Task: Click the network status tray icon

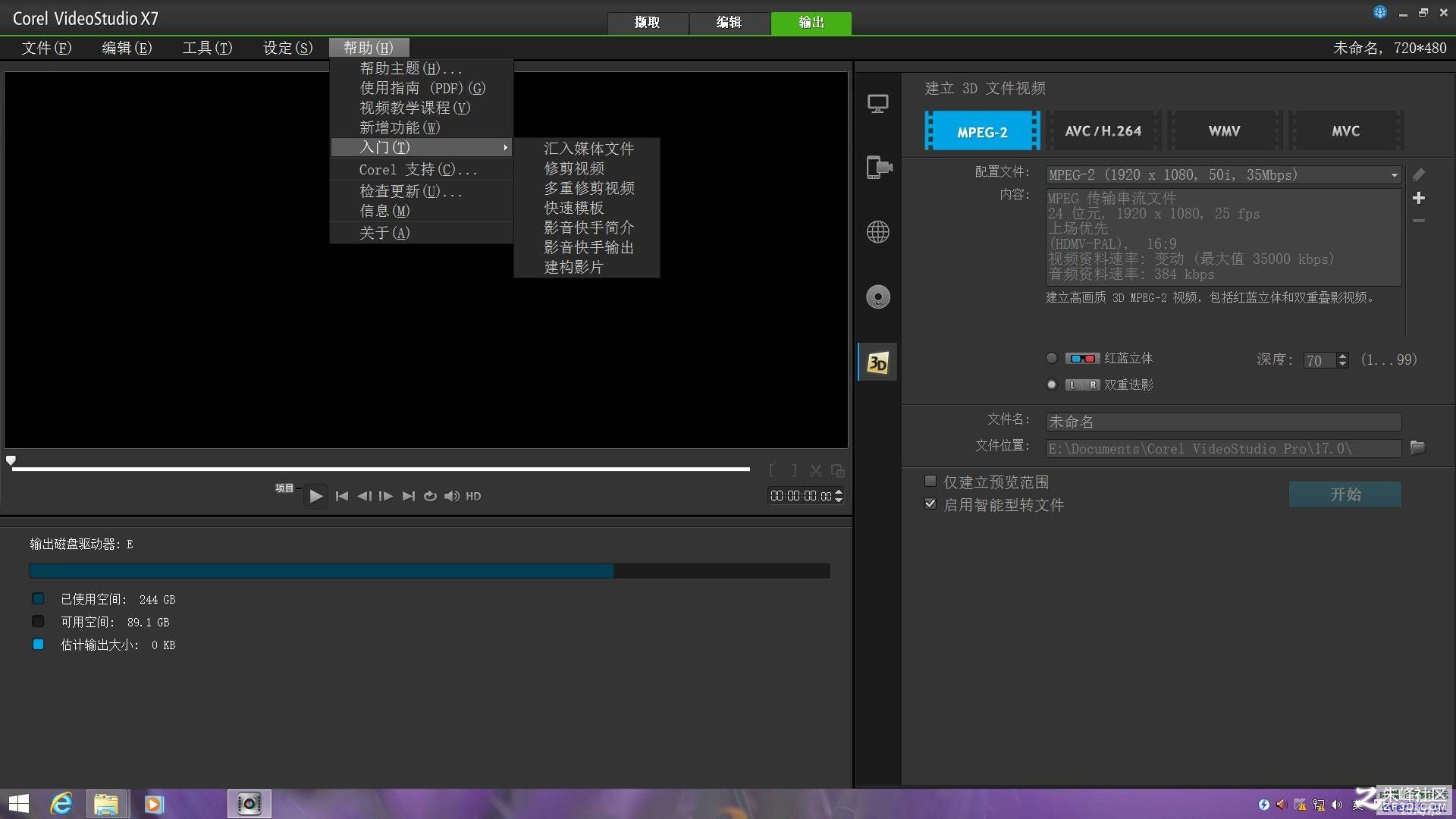Action: pos(1319,805)
